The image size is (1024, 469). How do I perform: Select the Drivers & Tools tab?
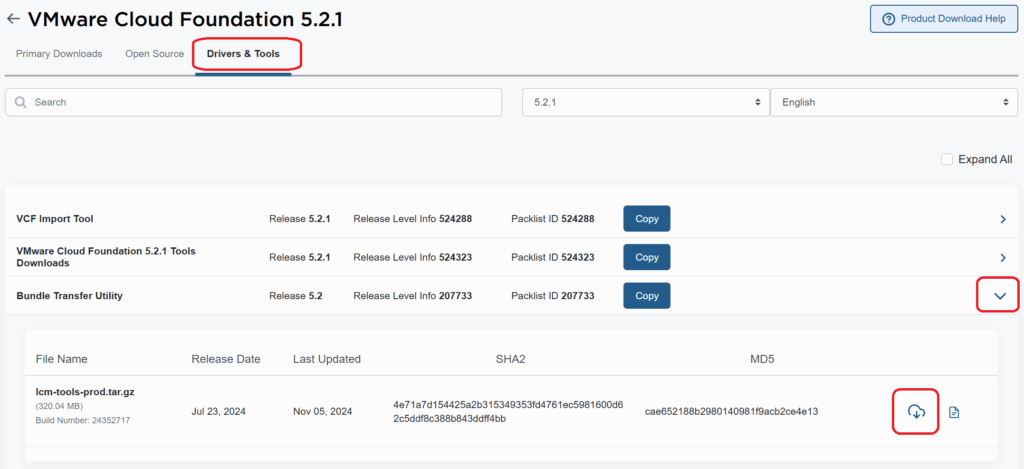tap(243, 54)
